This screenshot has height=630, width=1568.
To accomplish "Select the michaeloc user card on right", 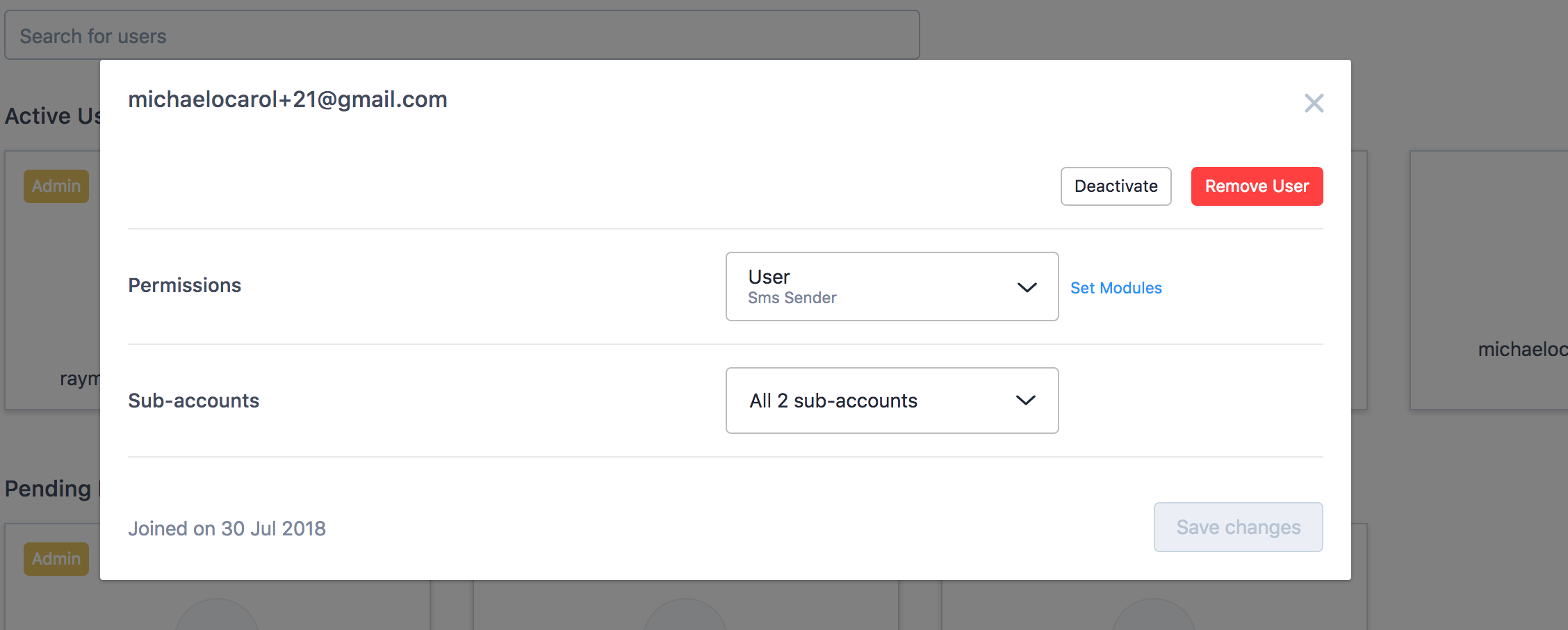I will coord(1489,280).
